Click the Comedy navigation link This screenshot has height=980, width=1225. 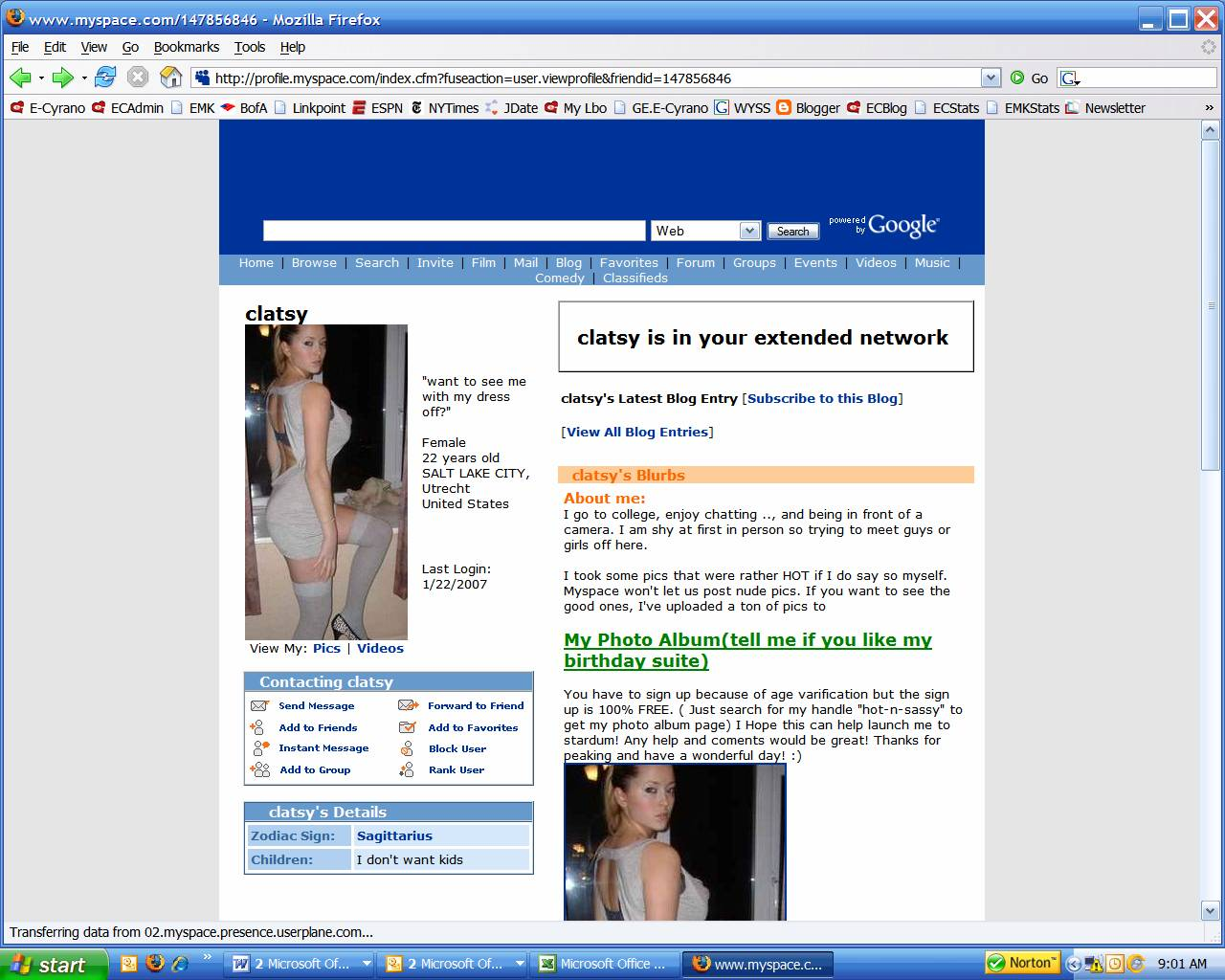pyautogui.click(x=559, y=278)
